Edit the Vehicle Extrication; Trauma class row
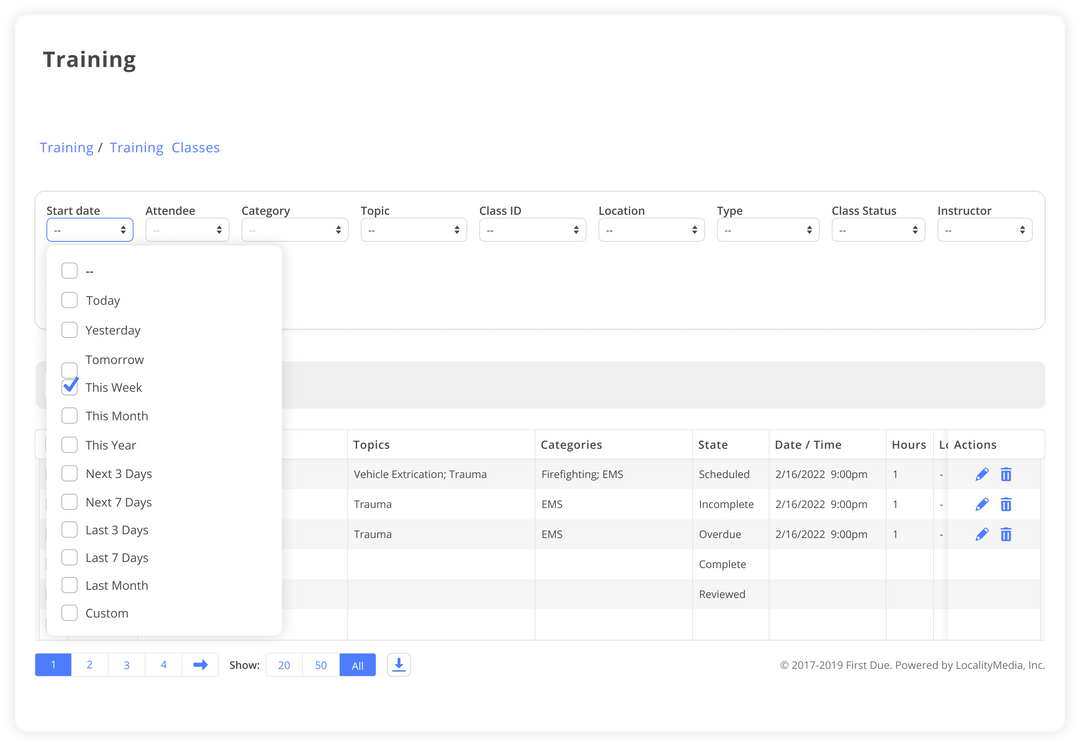 [x=982, y=474]
